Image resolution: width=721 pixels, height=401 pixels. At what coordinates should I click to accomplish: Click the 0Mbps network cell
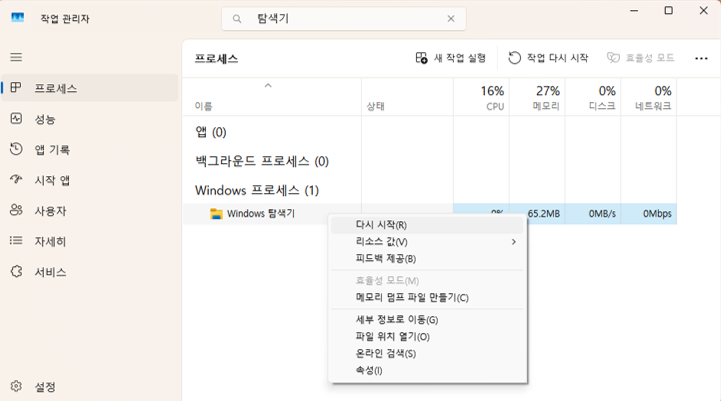[x=648, y=213]
